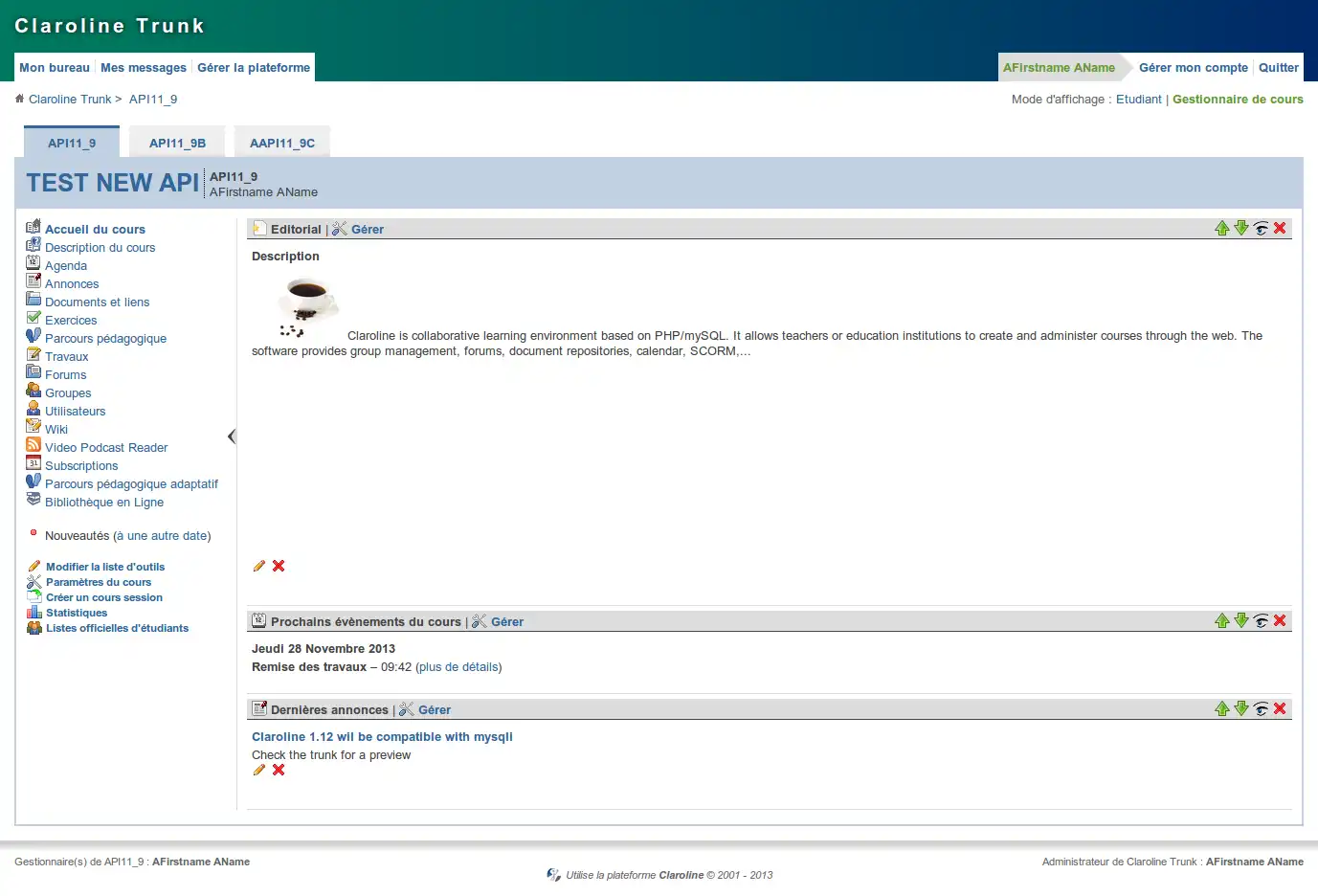The width and height of the screenshot is (1318, 896).
Task: Edit the Editorial description with the pencil icon
Action: [257, 566]
